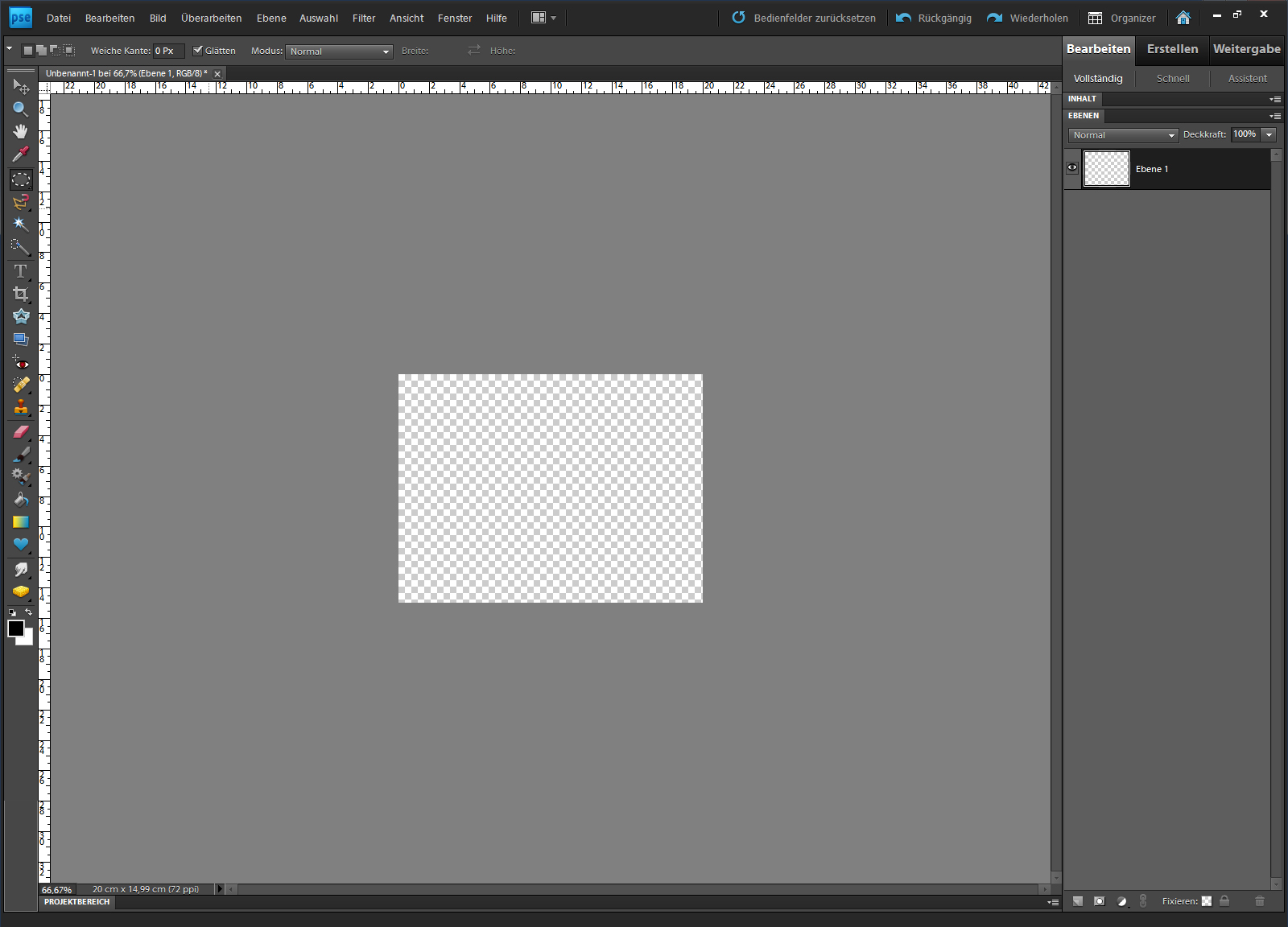Toggle lock all padlock for layer

tap(1224, 901)
